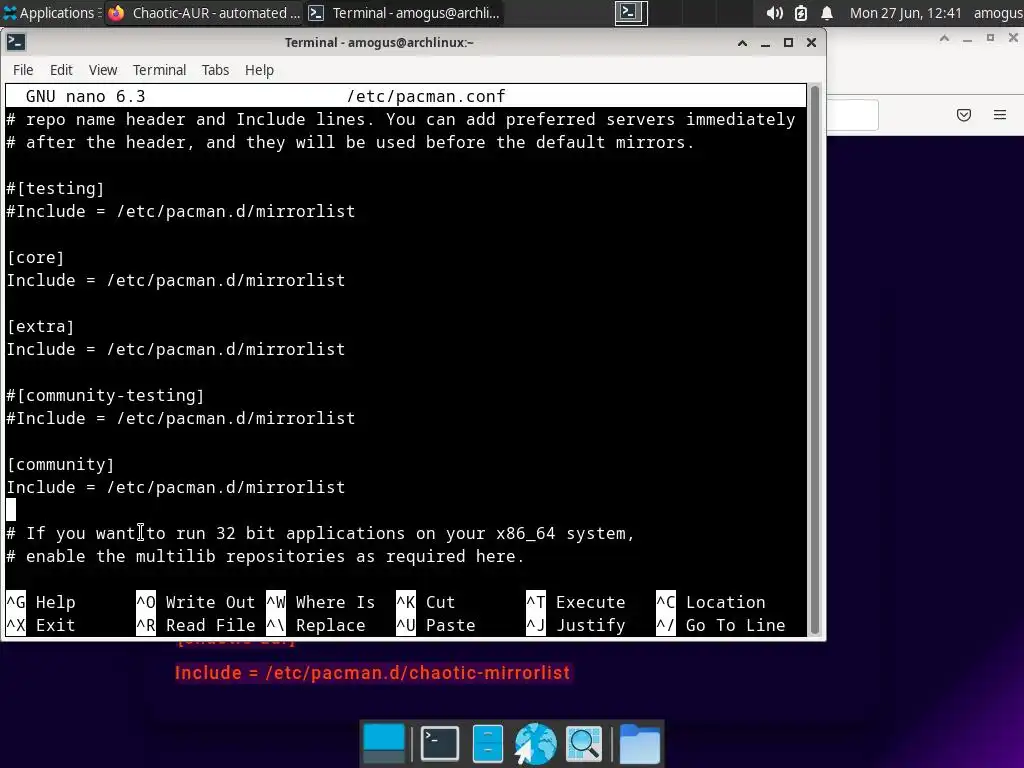Roll up the terminal window with the arrow button
The image size is (1024, 768).
[743, 42]
